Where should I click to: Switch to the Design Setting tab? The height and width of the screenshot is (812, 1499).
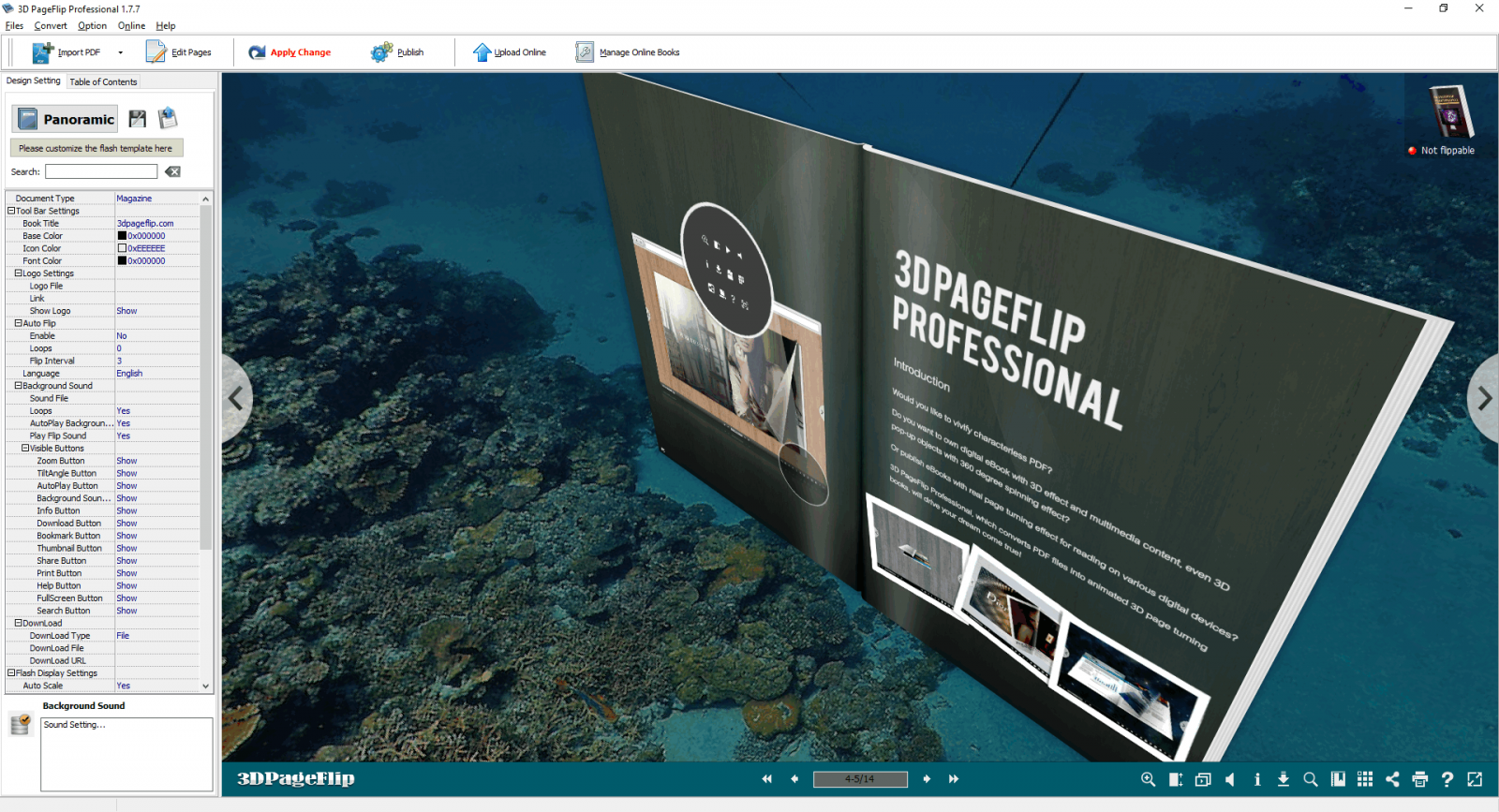tap(34, 81)
